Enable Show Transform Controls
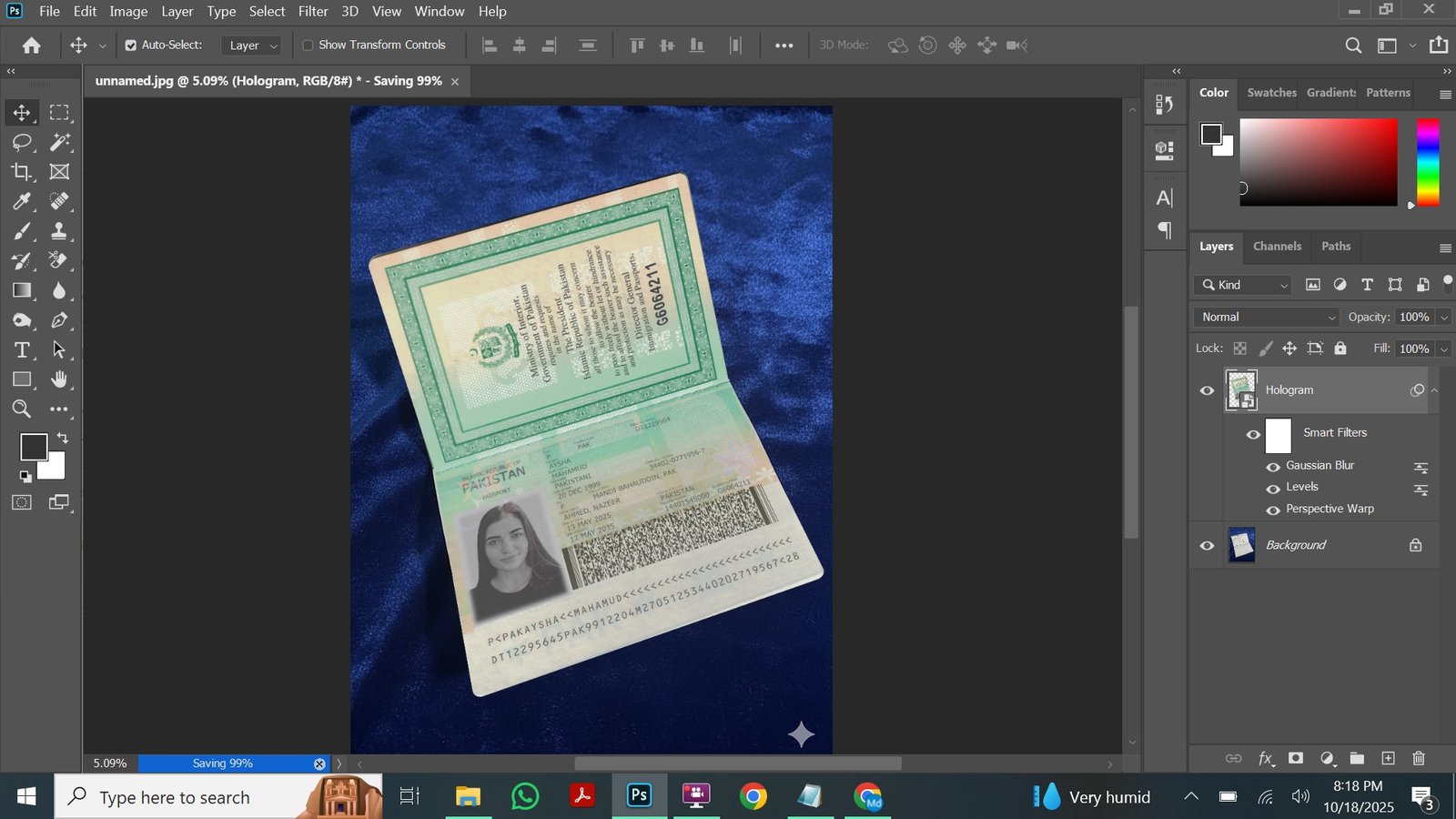The height and width of the screenshot is (819, 1456). pyautogui.click(x=308, y=45)
